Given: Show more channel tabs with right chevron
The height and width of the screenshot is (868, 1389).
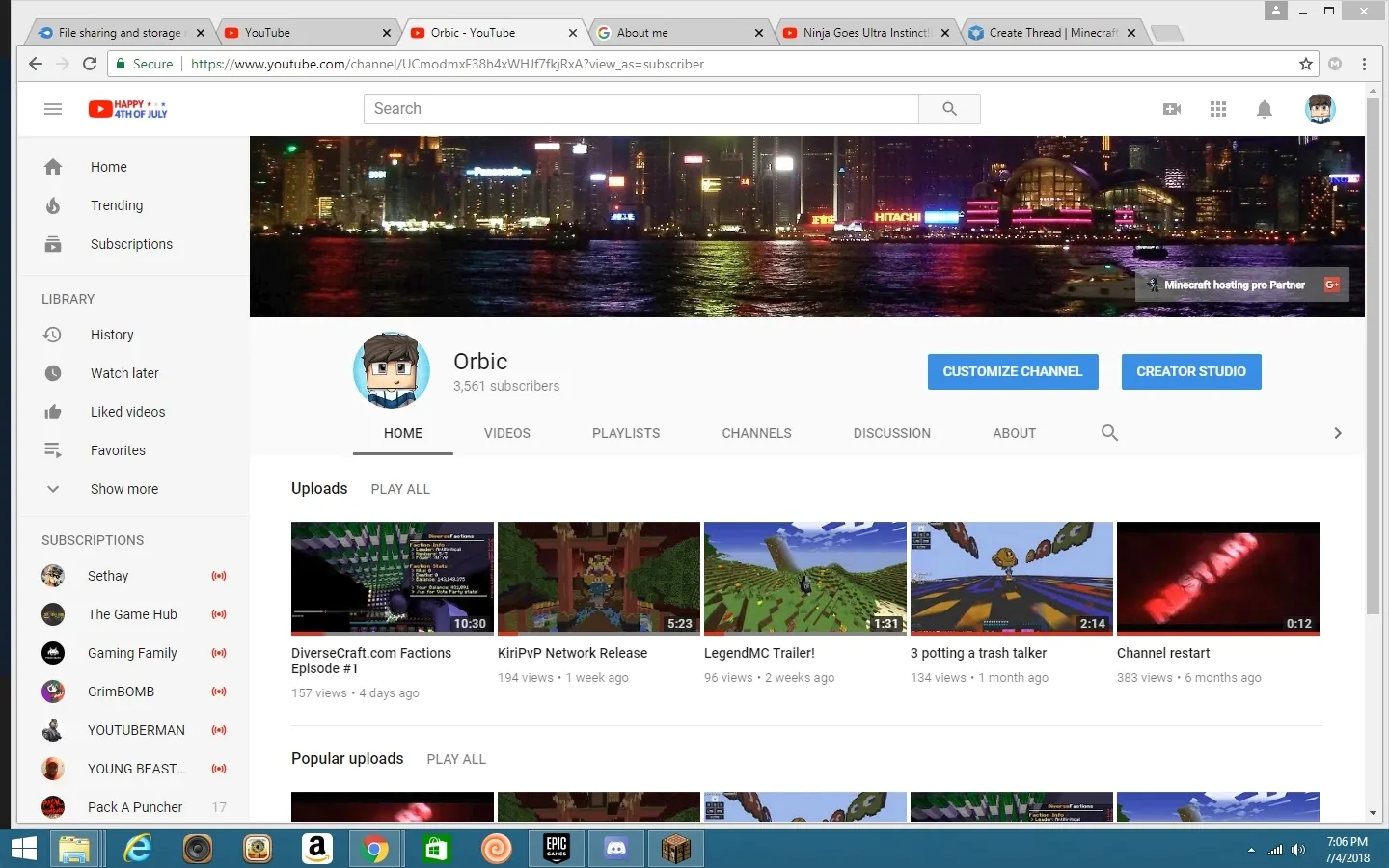Looking at the screenshot, I should tap(1338, 433).
